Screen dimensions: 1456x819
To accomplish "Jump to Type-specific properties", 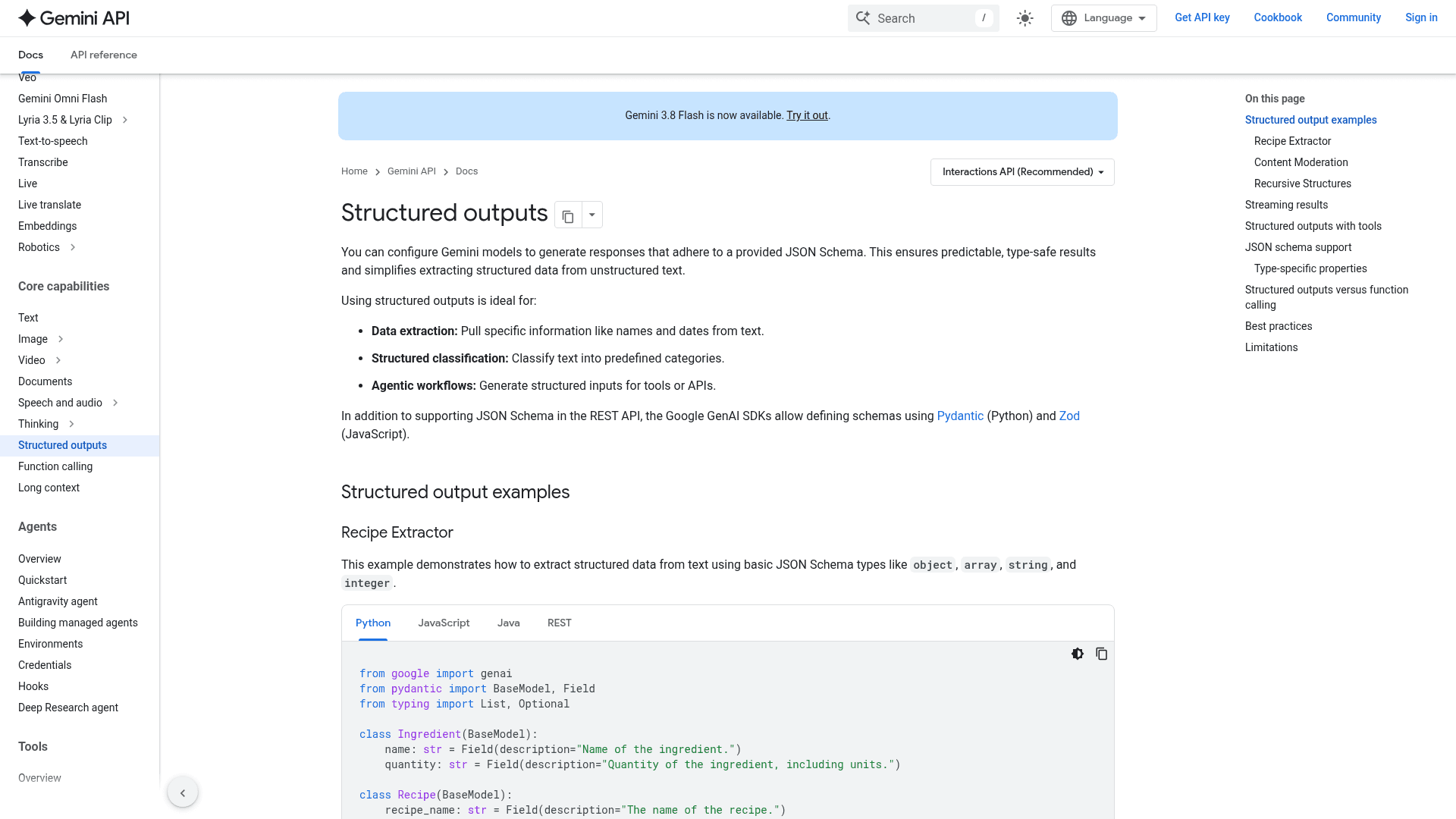I will tap(1310, 268).
